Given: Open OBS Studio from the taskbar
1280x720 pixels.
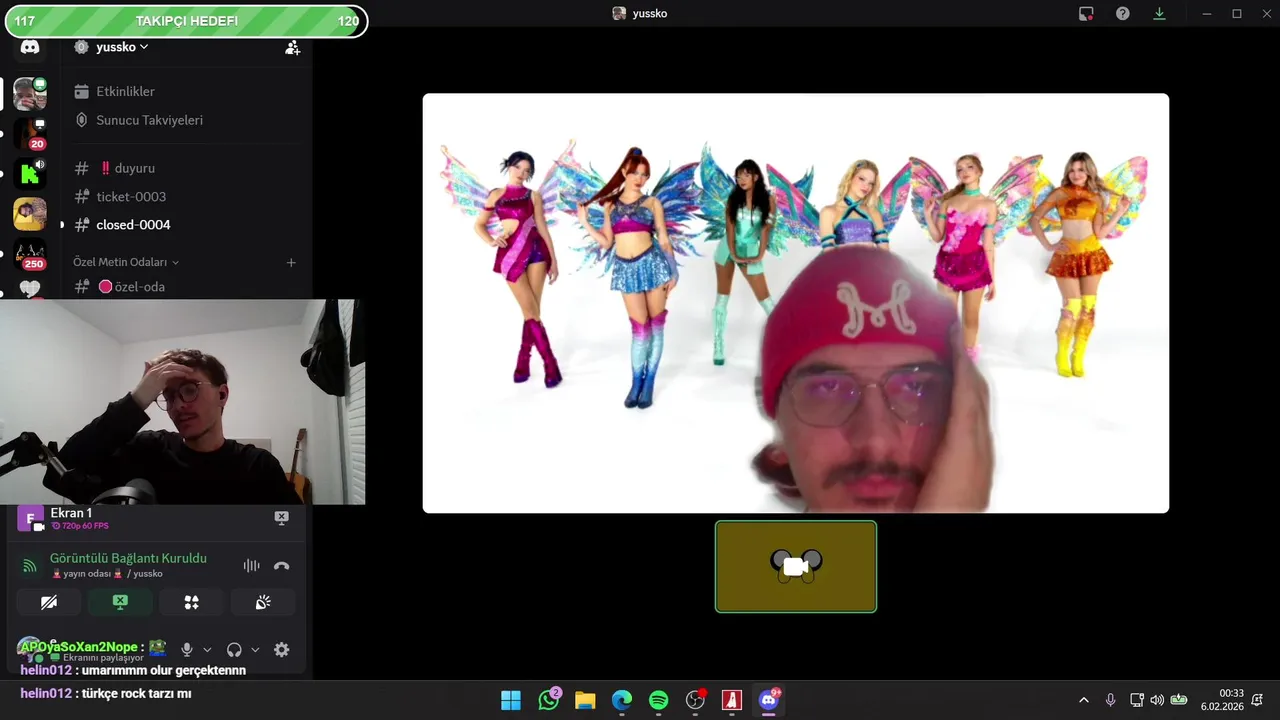Looking at the screenshot, I should (x=695, y=700).
